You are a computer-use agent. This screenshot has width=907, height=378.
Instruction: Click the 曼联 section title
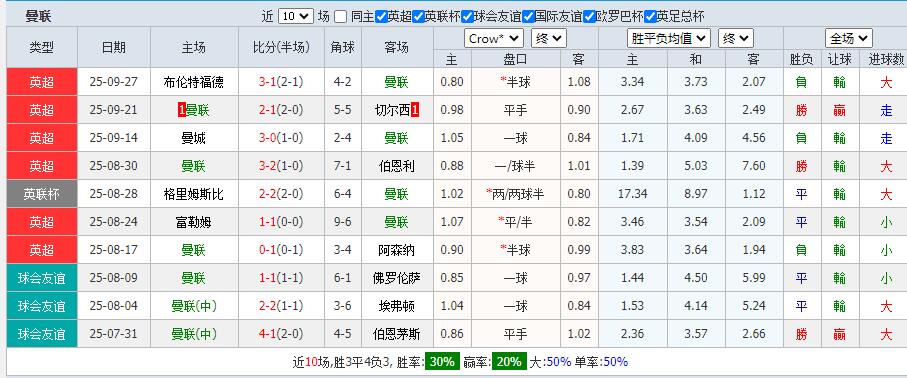pyautogui.click(x=38, y=16)
